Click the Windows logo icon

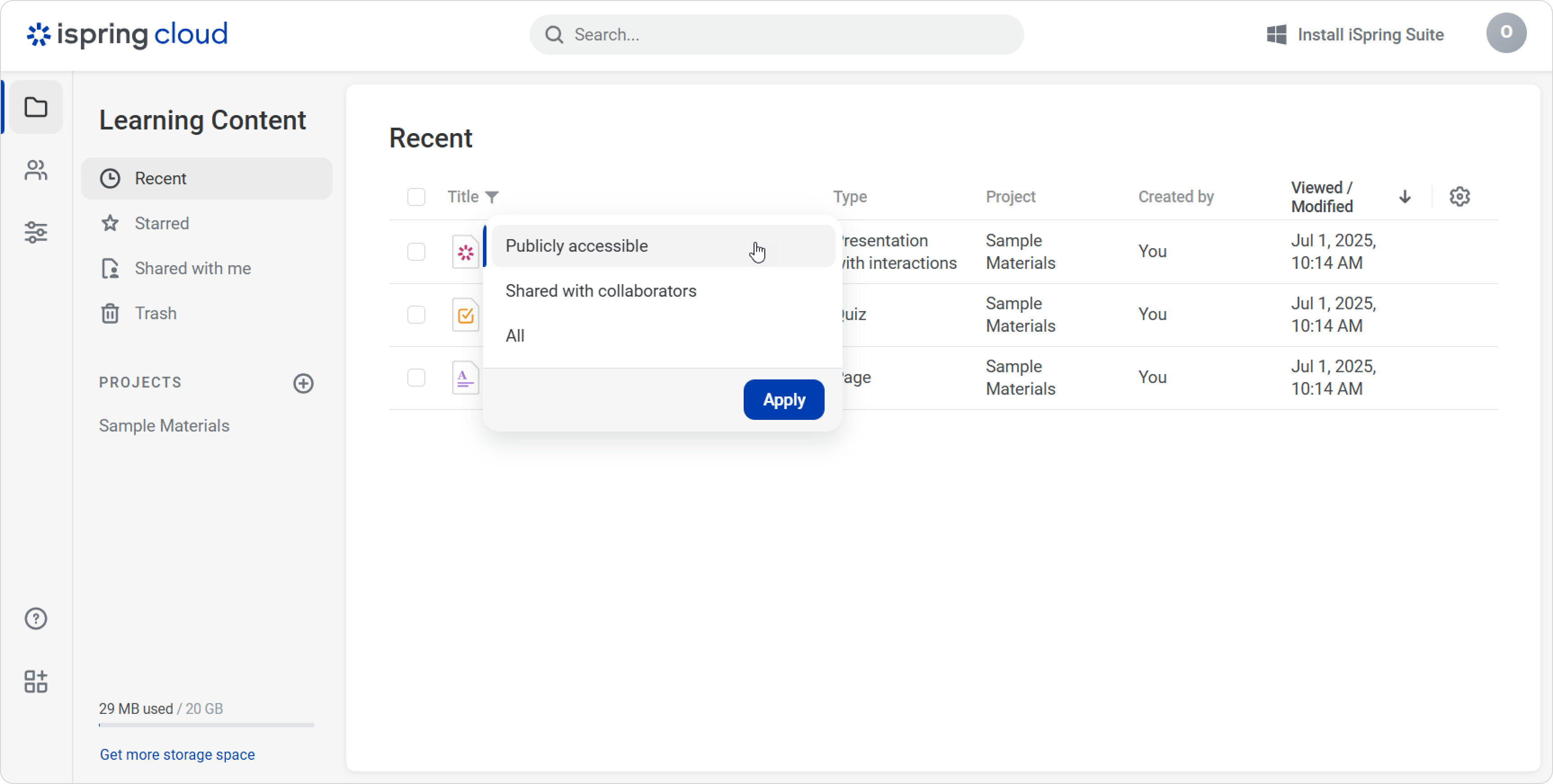pyautogui.click(x=1276, y=34)
